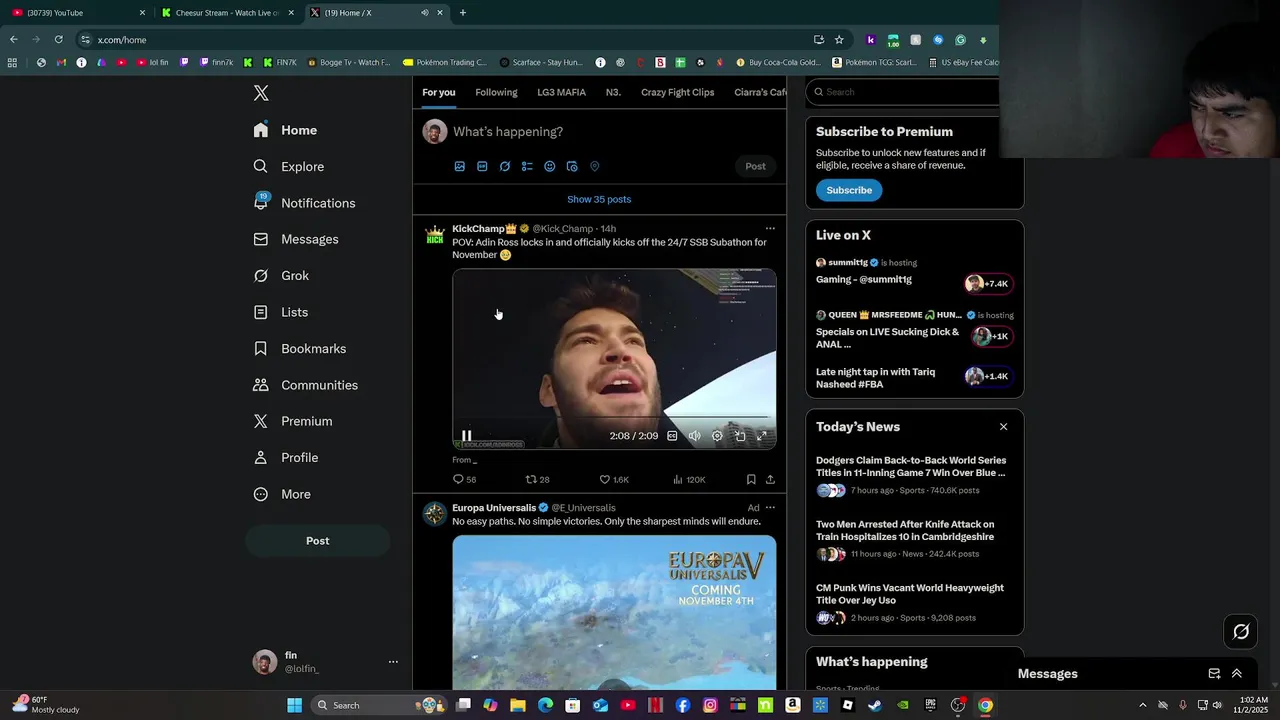Open Bookmarks from the sidebar
This screenshot has width=1280, height=720.
pyautogui.click(x=299, y=349)
